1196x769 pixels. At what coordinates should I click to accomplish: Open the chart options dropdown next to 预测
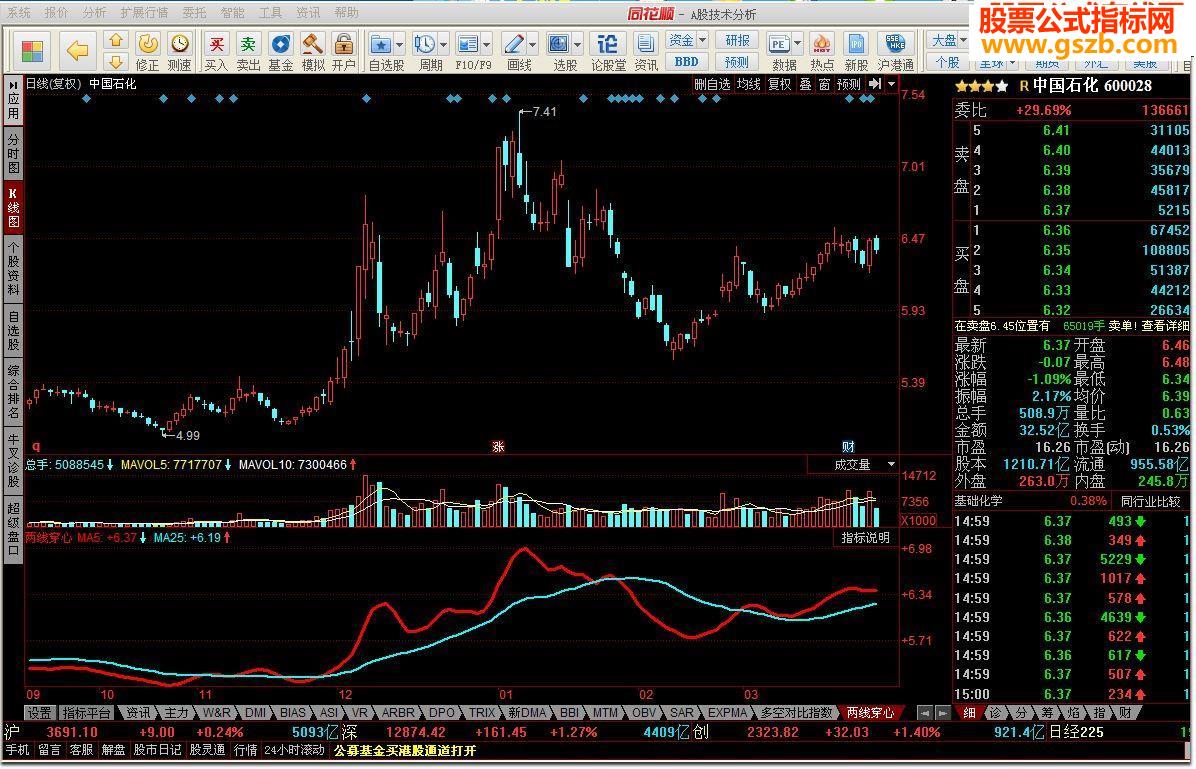(891, 84)
